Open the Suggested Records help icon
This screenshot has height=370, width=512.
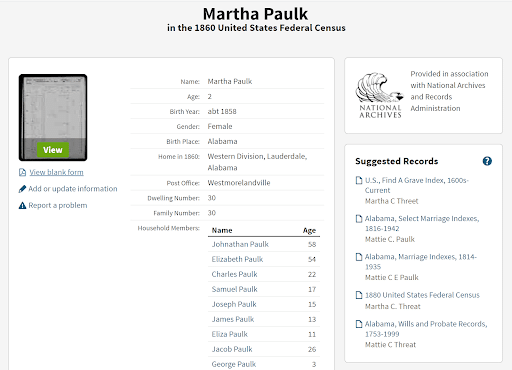[x=487, y=161]
